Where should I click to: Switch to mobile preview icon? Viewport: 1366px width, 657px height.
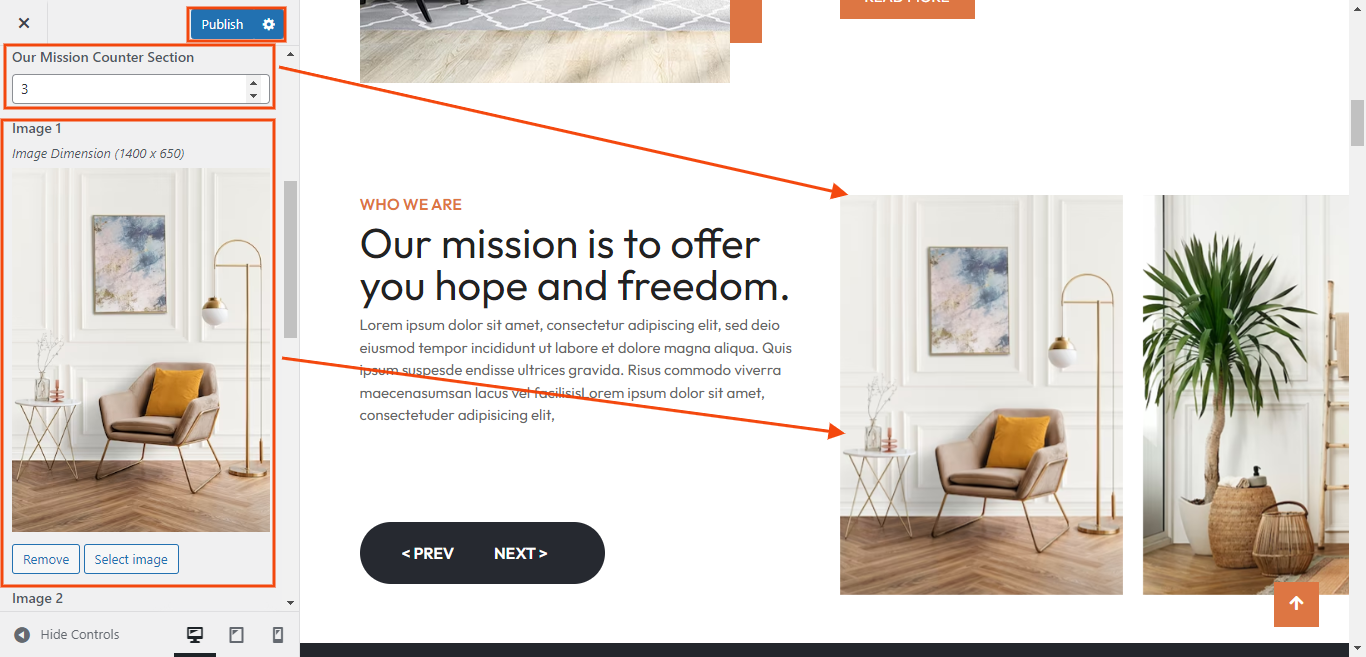tap(278, 634)
